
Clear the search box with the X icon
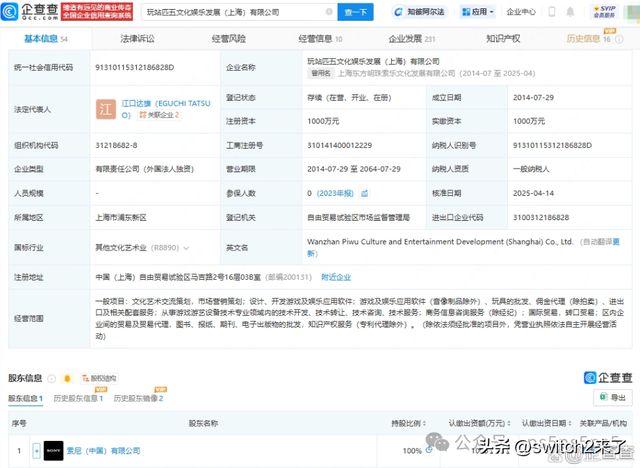click(x=329, y=12)
